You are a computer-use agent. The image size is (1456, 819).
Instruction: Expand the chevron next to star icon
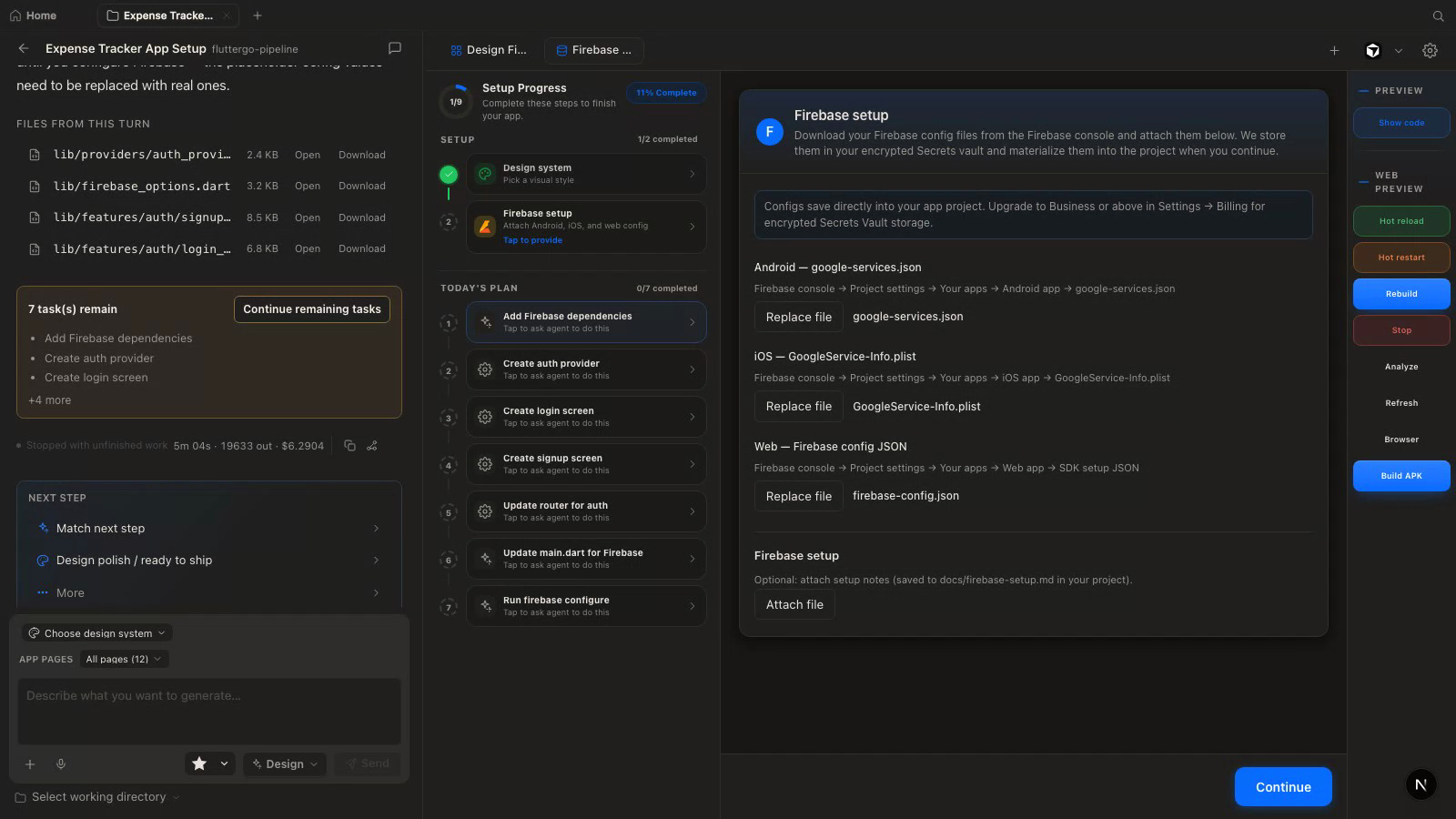pos(224,763)
